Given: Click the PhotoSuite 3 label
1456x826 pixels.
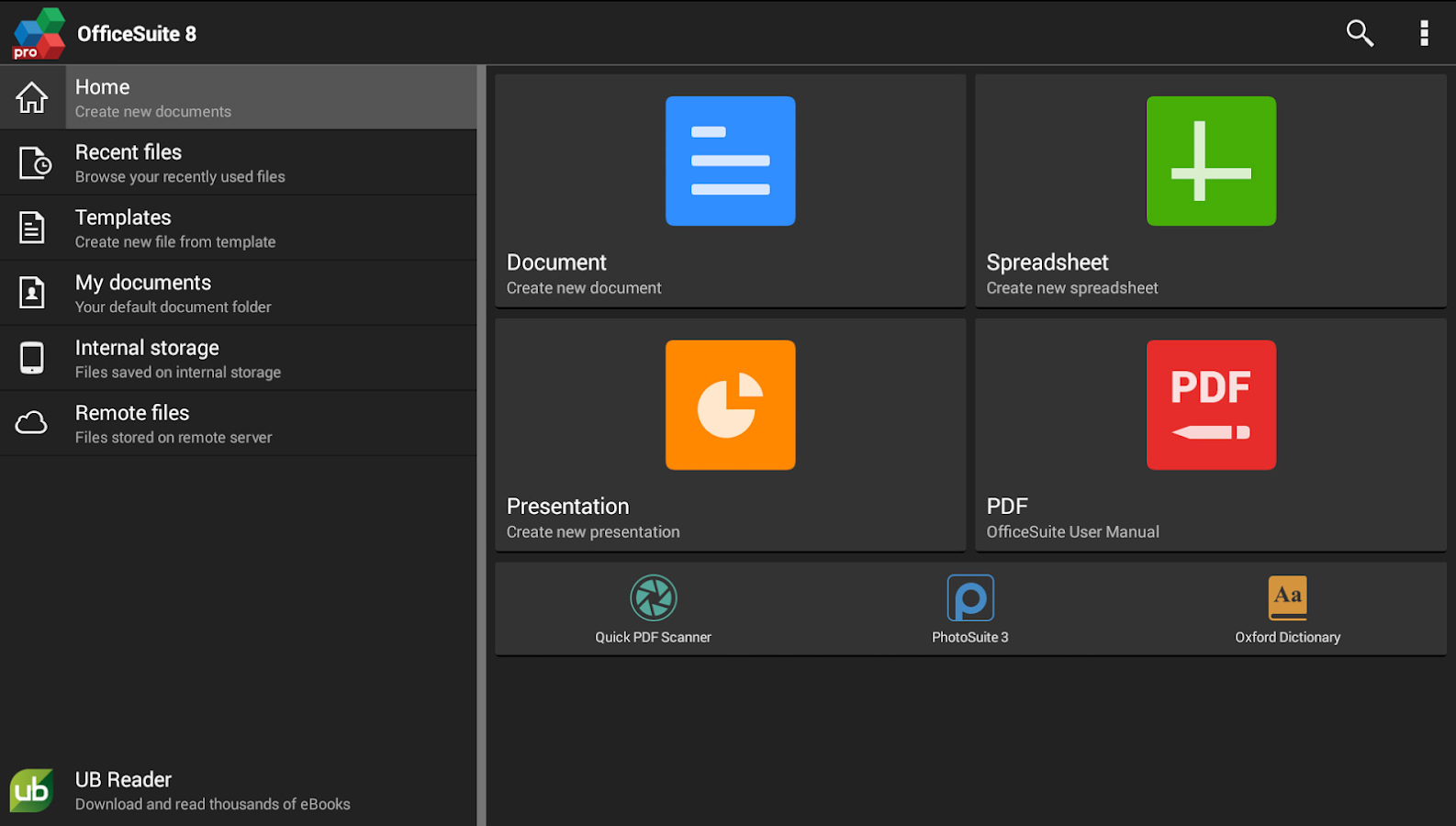Looking at the screenshot, I should [x=970, y=637].
